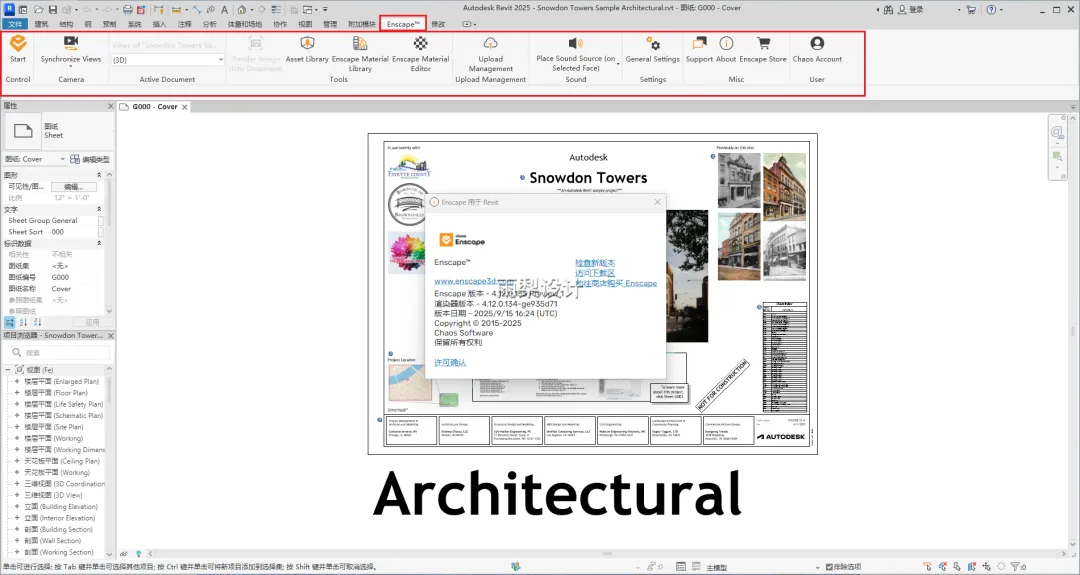Click the blue link below the rights text
The height and width of the screenshot is (575, 1080).
point(450,363)
